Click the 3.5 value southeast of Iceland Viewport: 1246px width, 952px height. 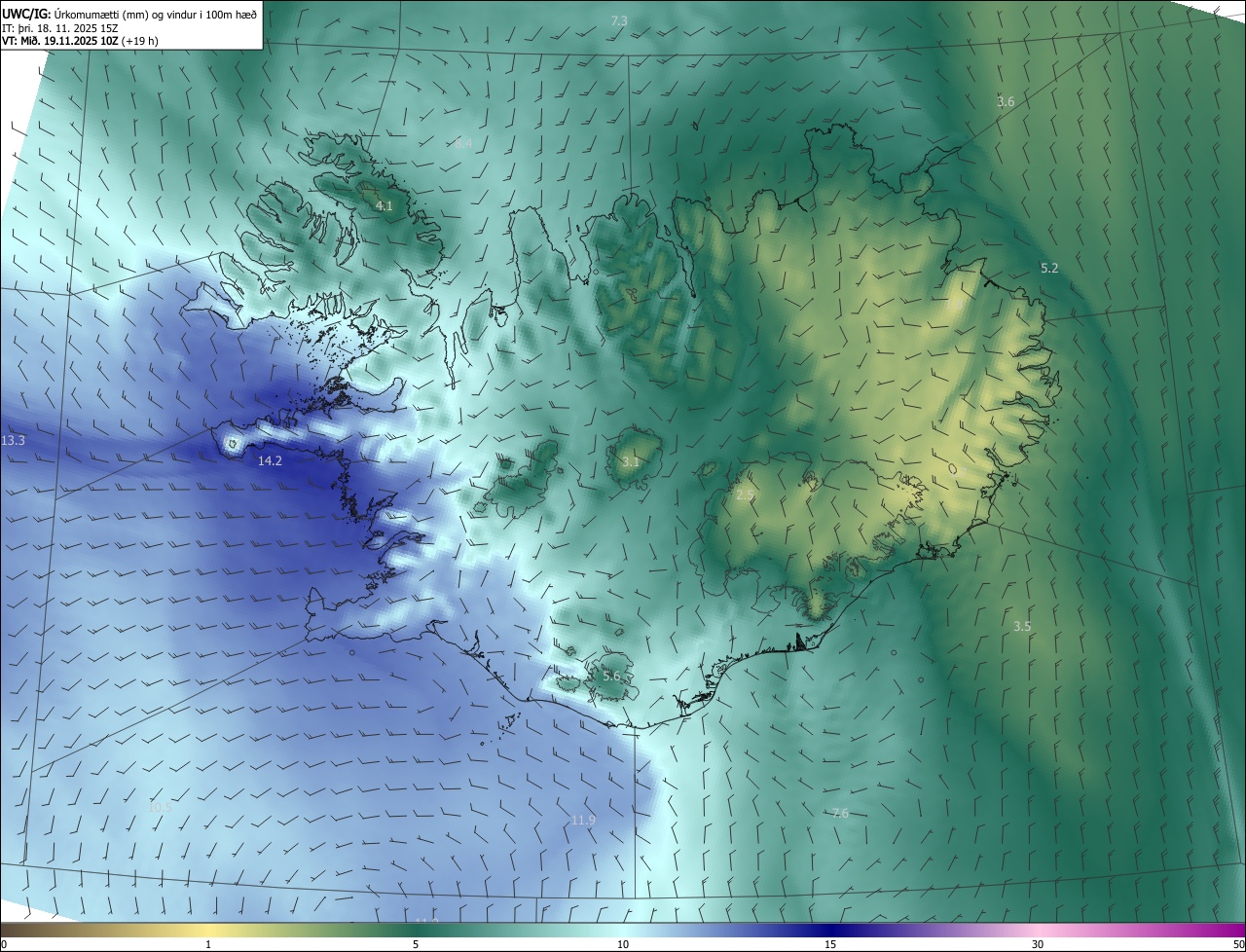(x=1021, y=626)
